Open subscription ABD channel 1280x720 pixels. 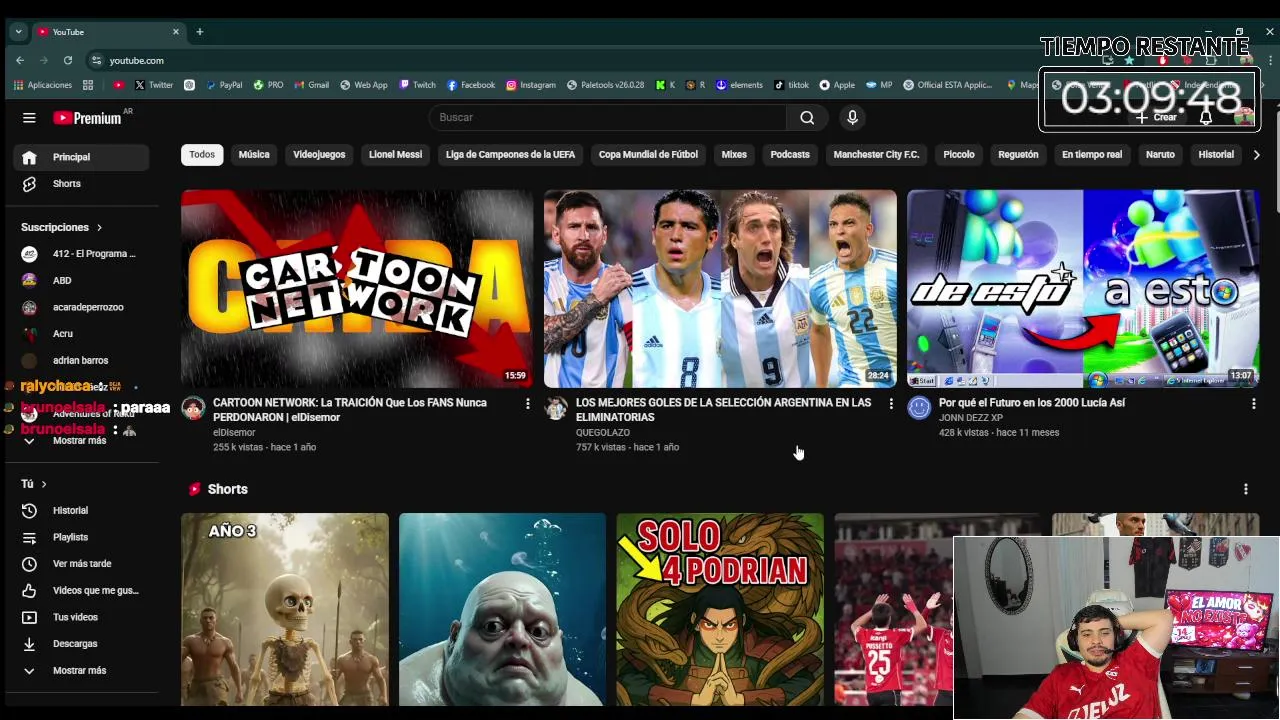(x=81, y=281)
